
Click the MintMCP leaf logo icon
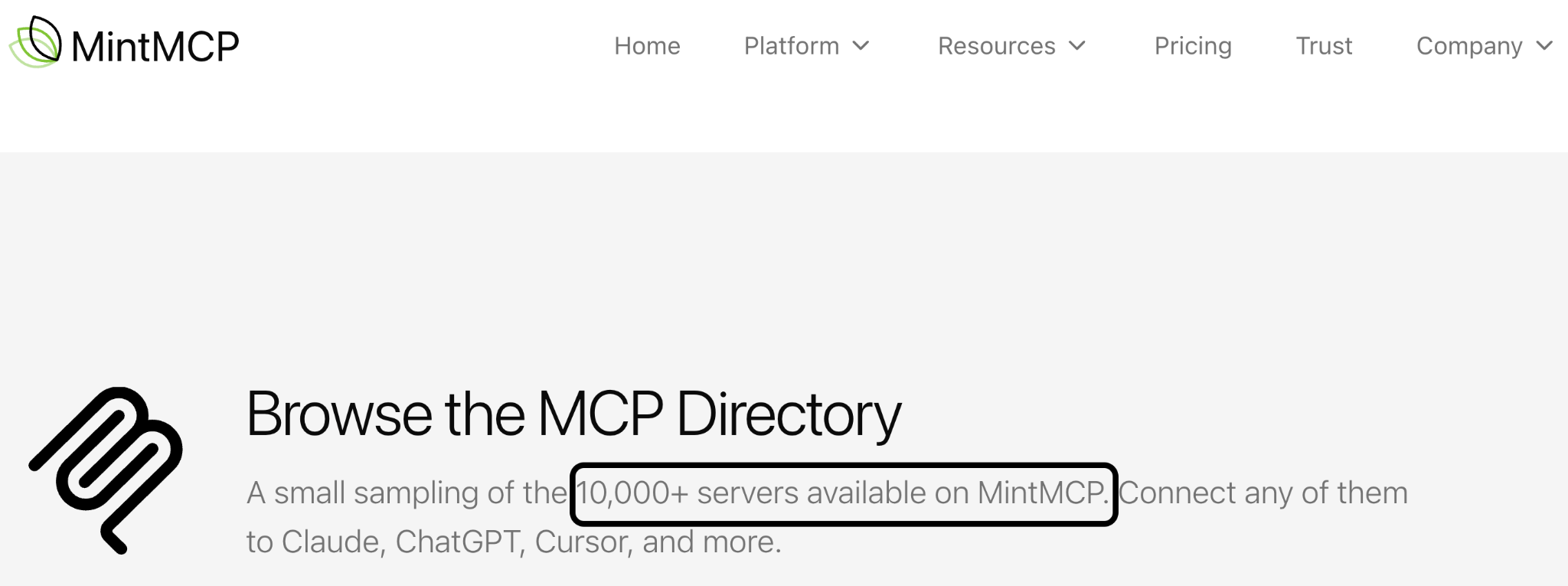click(35, 42)
